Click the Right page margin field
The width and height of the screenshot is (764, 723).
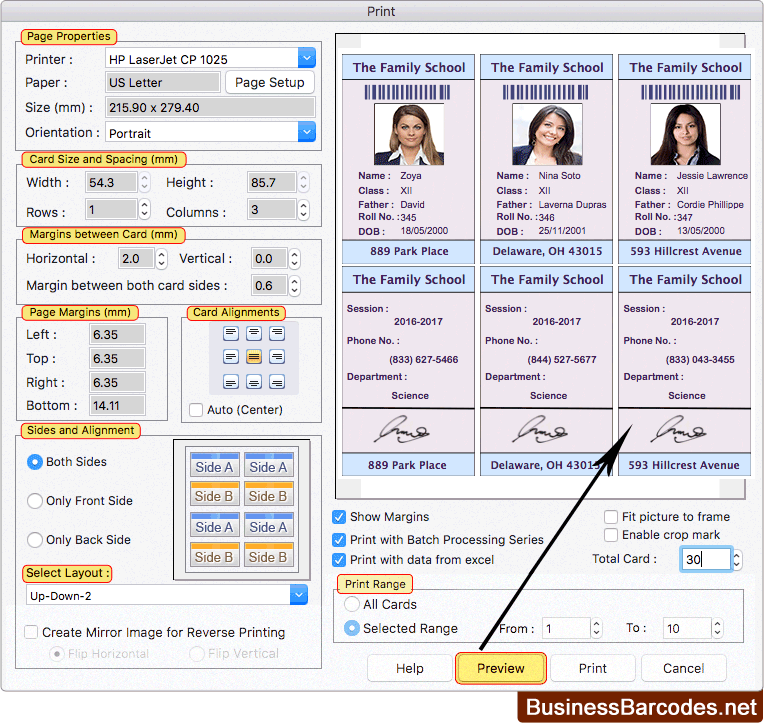tap(117, 382)
